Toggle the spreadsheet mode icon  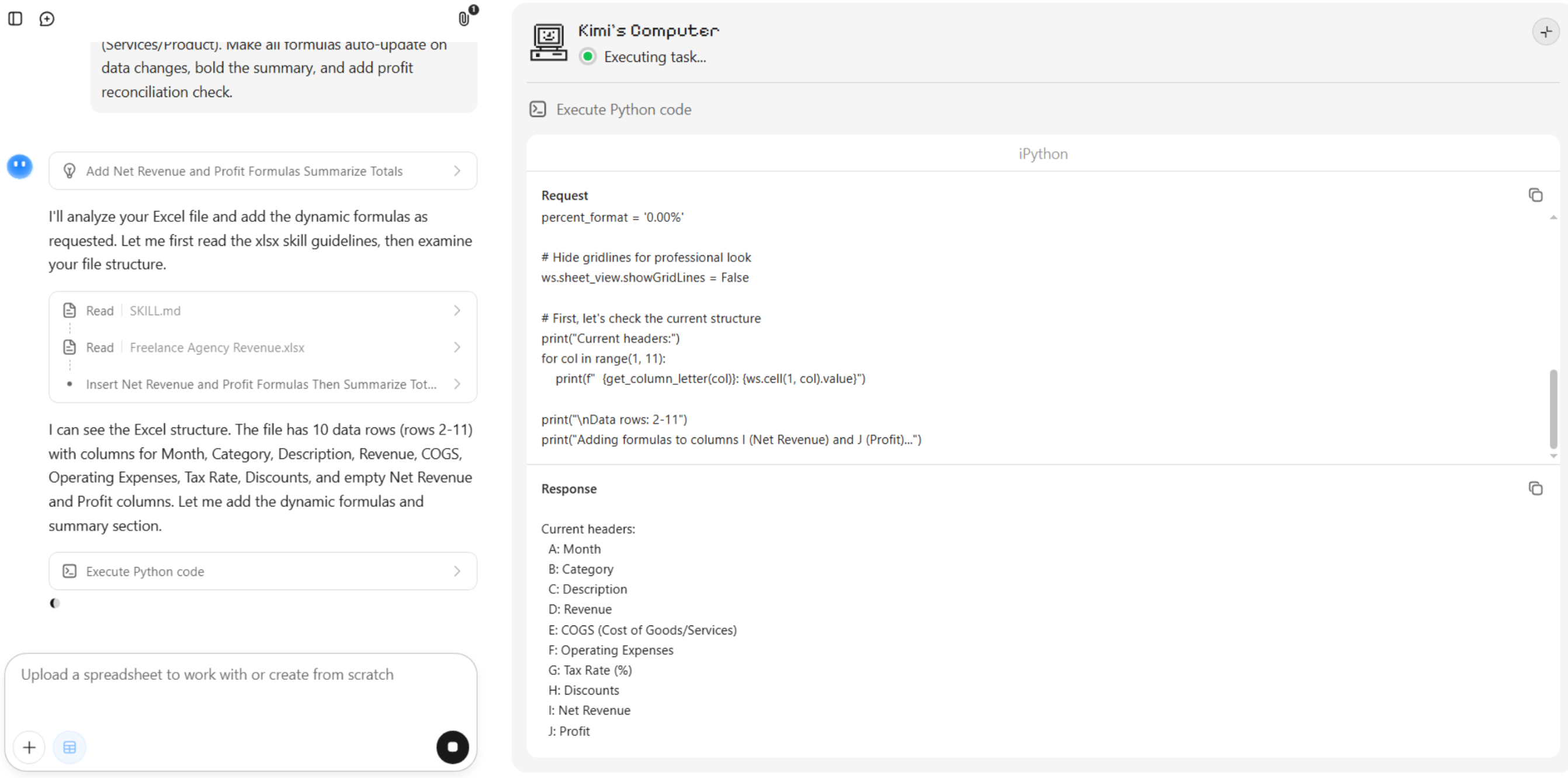pyautogui.click(x=70, y=747)
